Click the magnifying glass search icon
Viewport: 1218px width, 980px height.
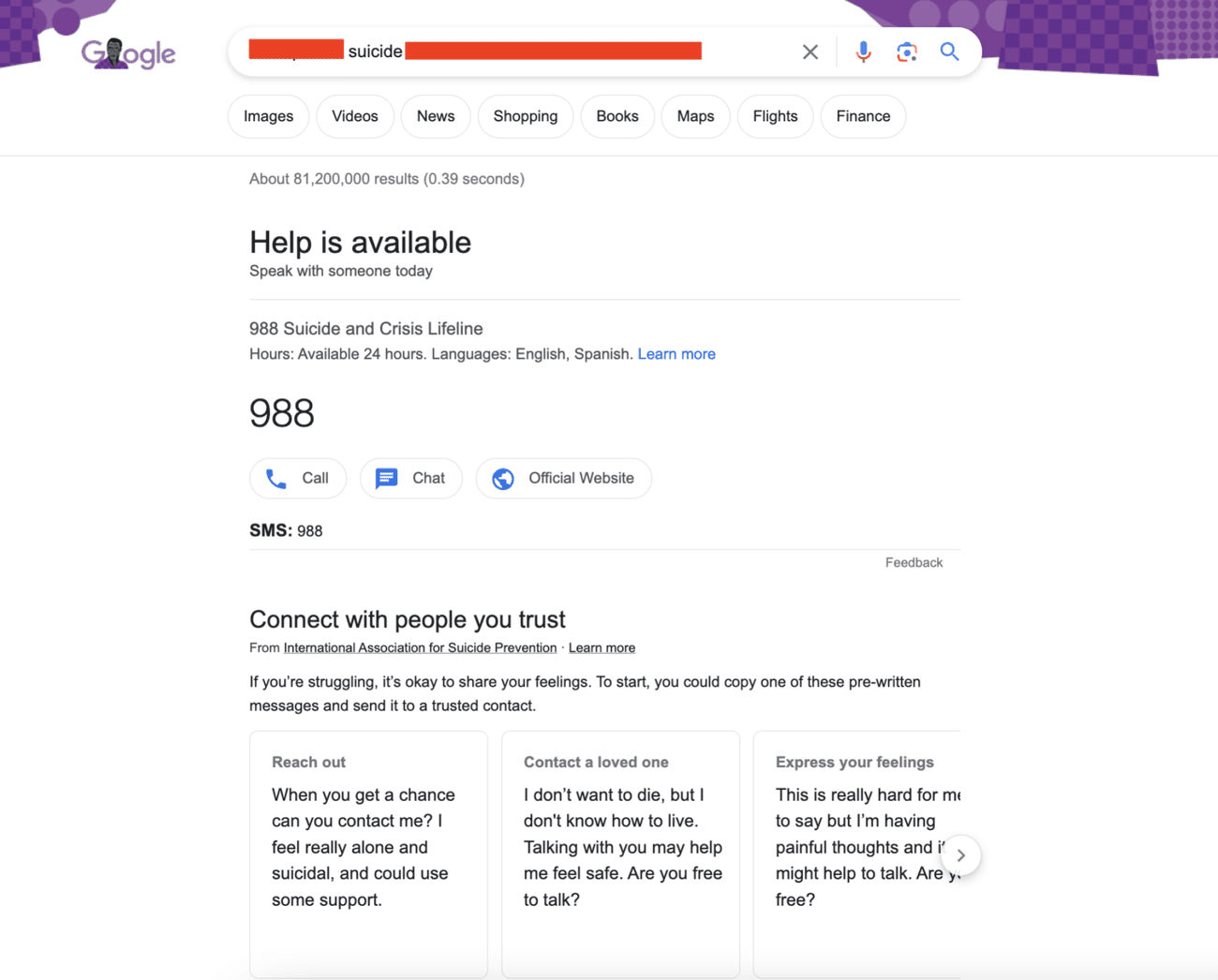click(x=949, y=52)
